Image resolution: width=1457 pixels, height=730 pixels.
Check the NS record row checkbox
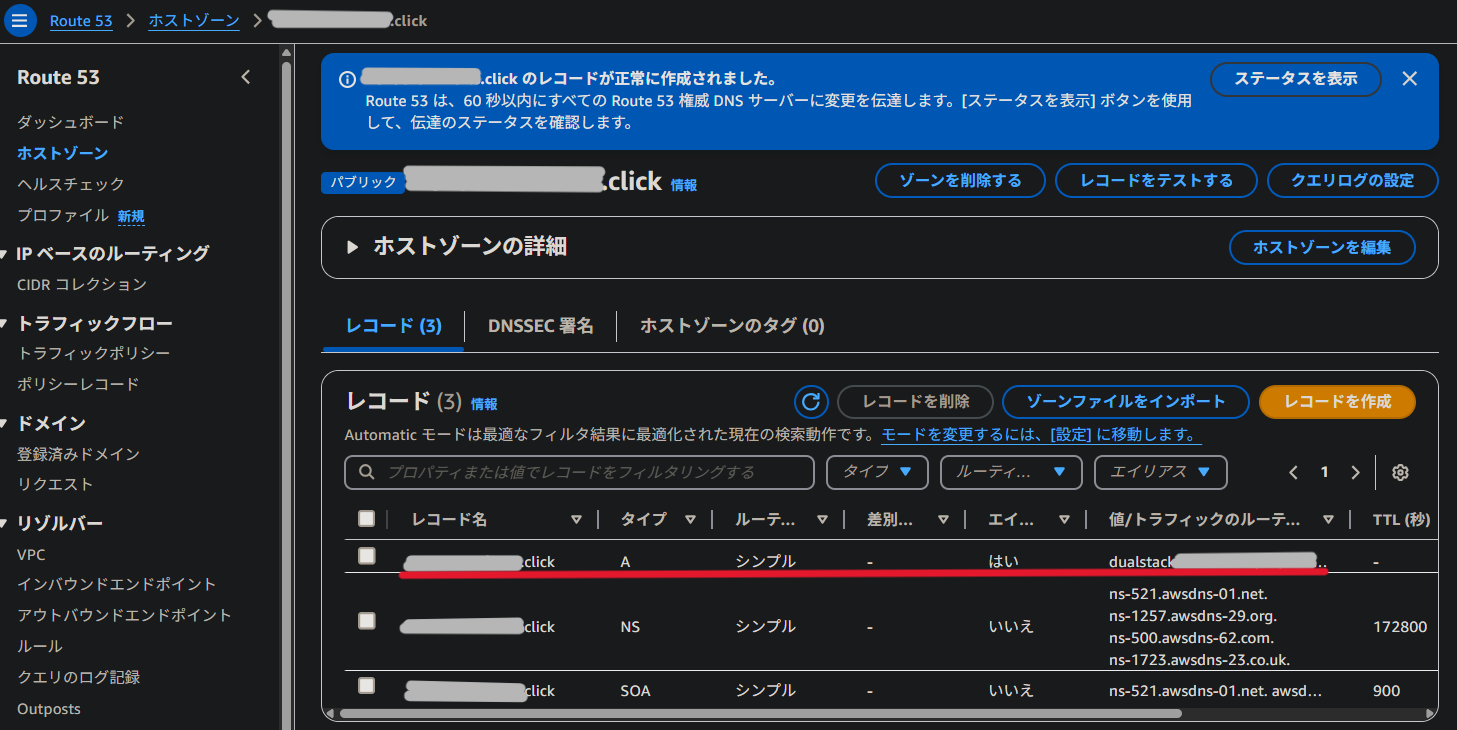click(x=367, y=621)
